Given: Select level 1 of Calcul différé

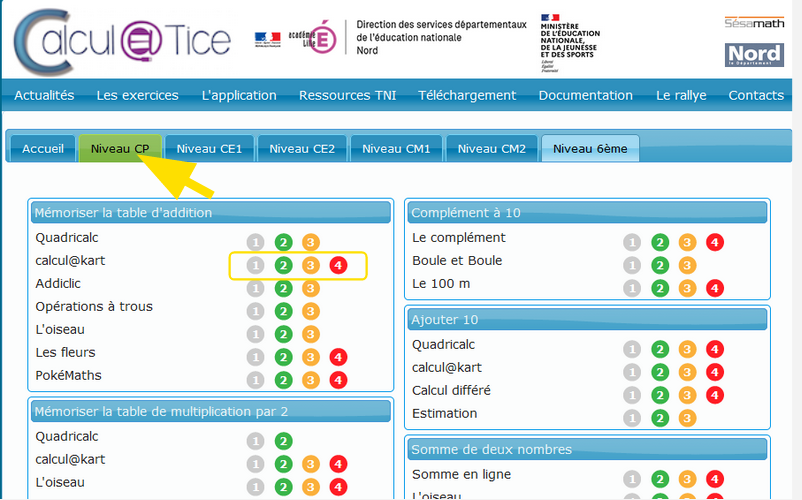Looking at the screenshot, I should point(632,395).
